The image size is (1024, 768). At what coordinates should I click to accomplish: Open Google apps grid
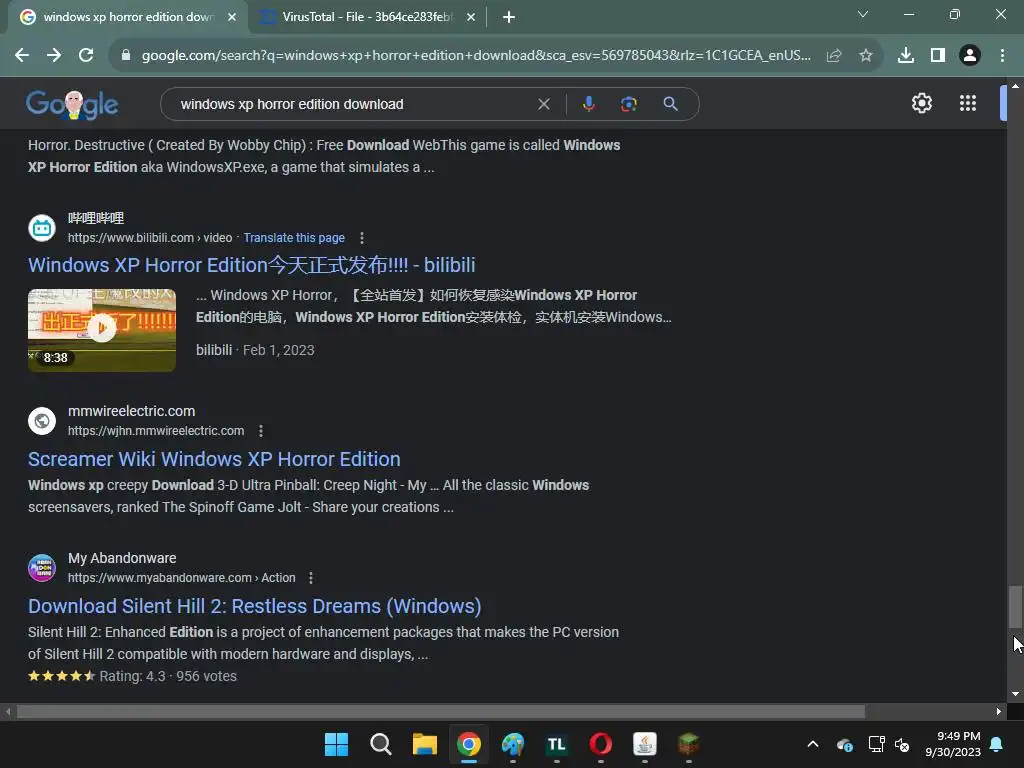click(x=968, y=103)
